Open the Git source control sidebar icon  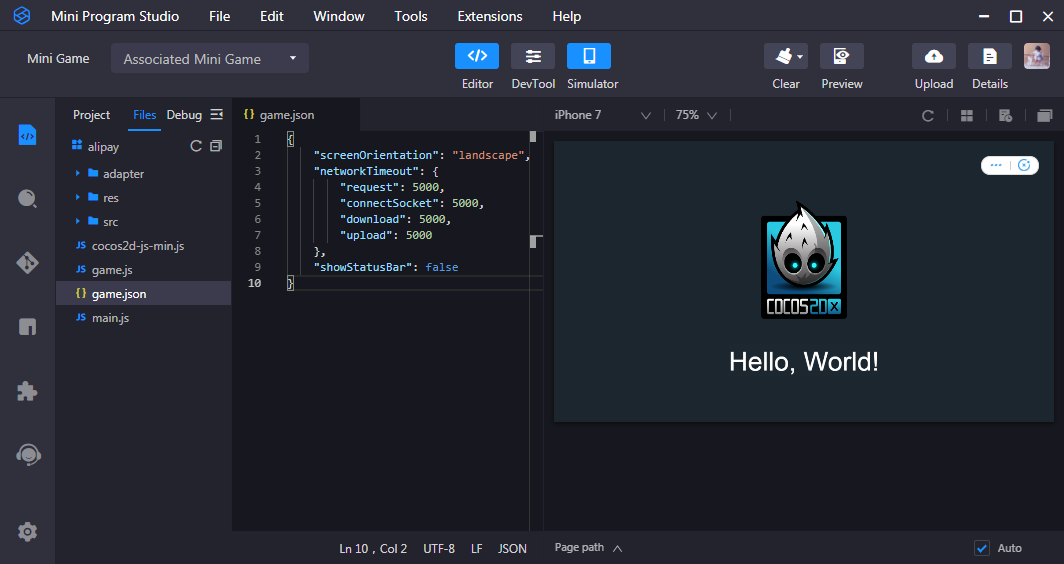pyautogui.click(x=27, y=263)
